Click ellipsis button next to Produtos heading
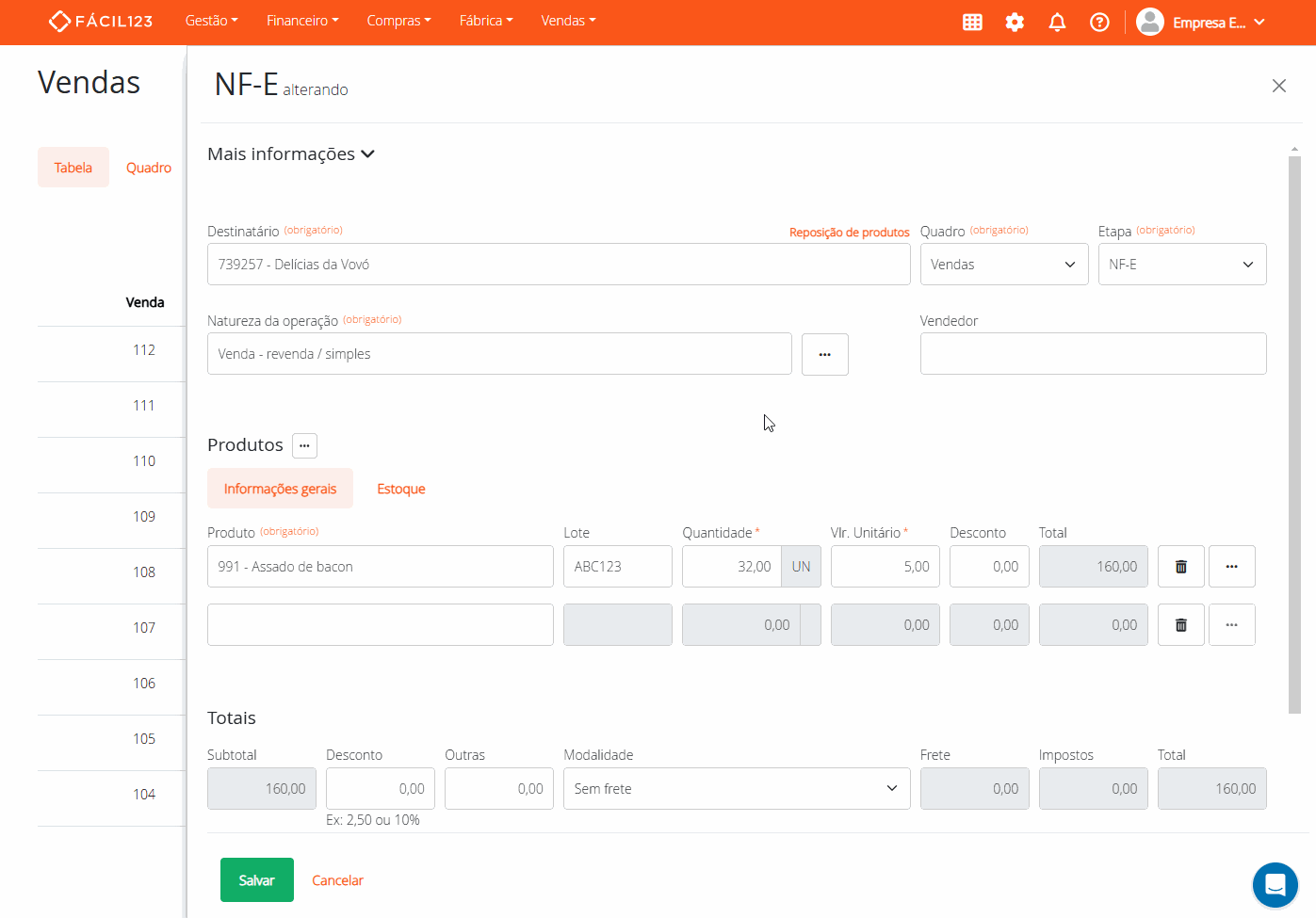The height and width of the screenshot is (918, 1316). pyautogui.click(x=304, y=445)
